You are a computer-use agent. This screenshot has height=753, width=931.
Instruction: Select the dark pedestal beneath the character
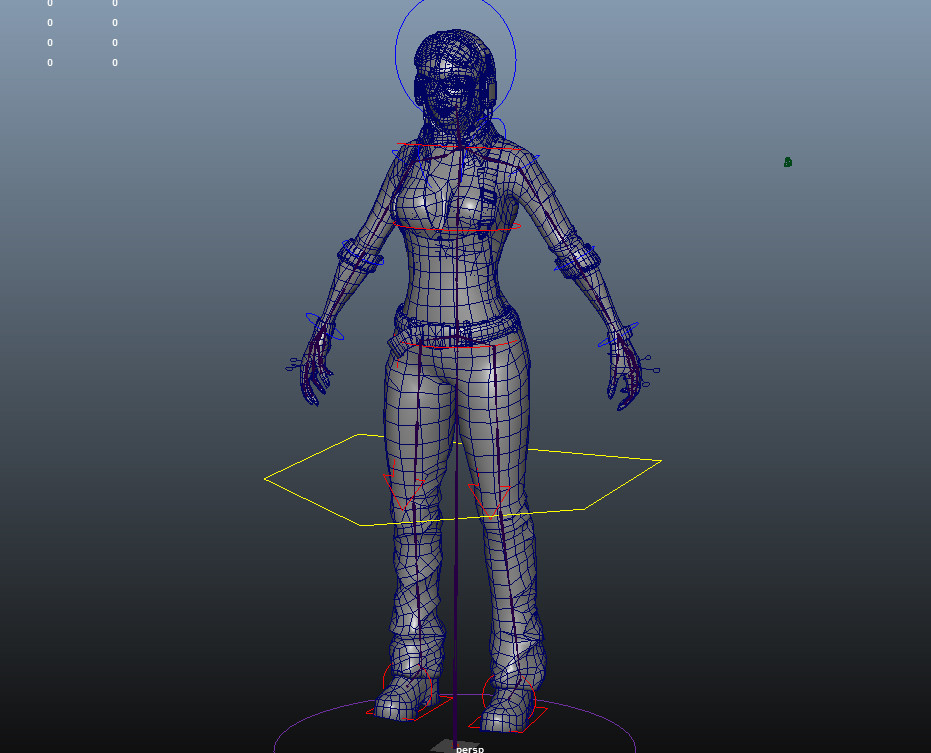pyautogui.click(x=448, y=742)
